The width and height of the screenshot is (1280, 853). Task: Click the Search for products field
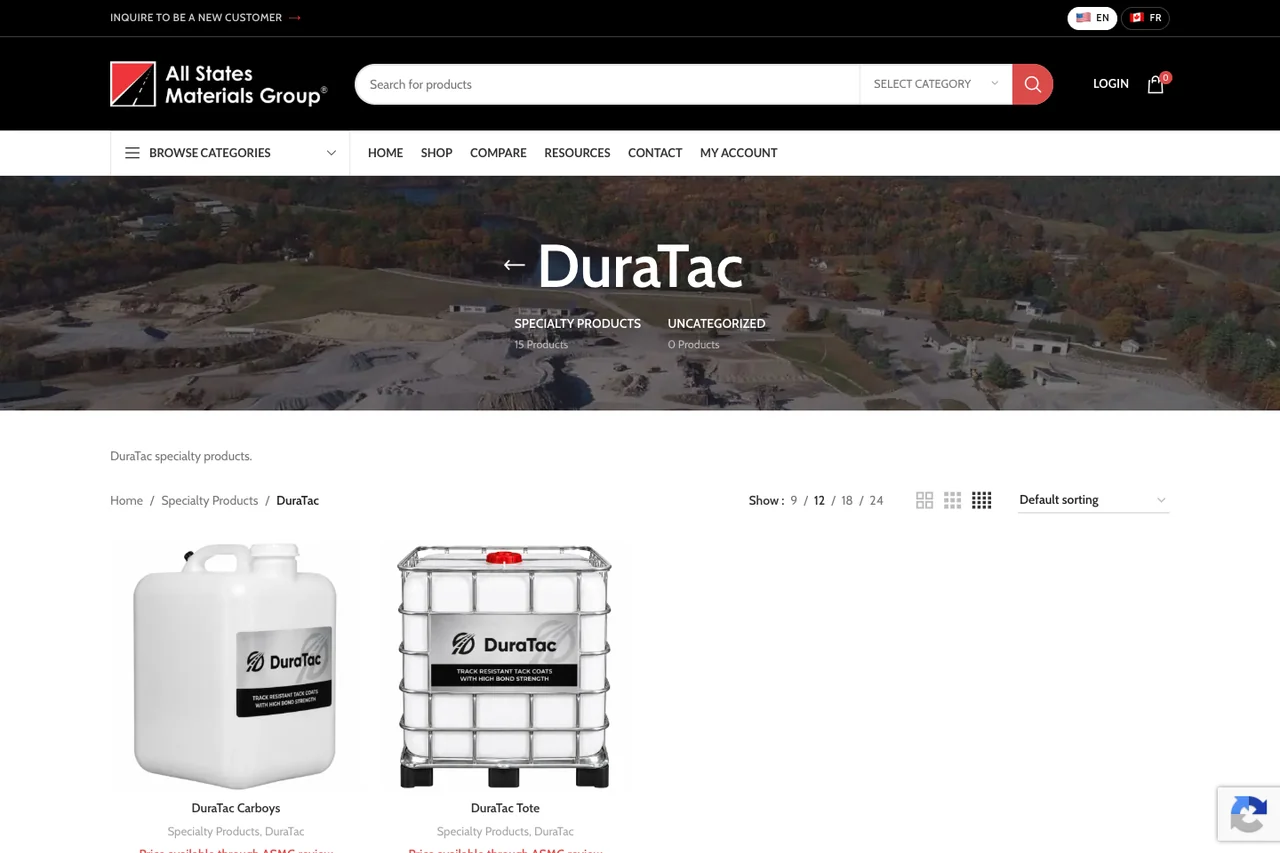pos(607,84)
